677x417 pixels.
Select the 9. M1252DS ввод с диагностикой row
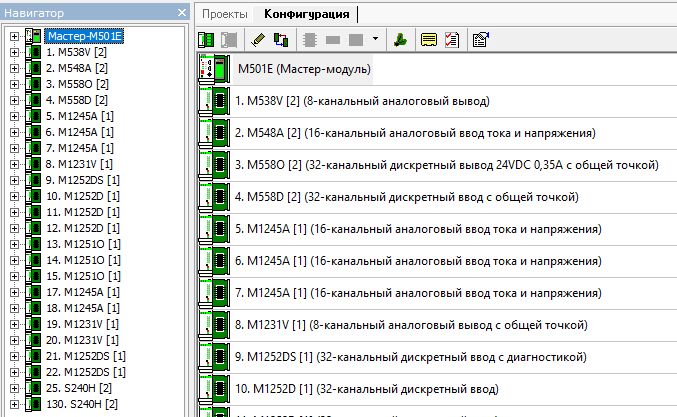(x=436, y=357)
